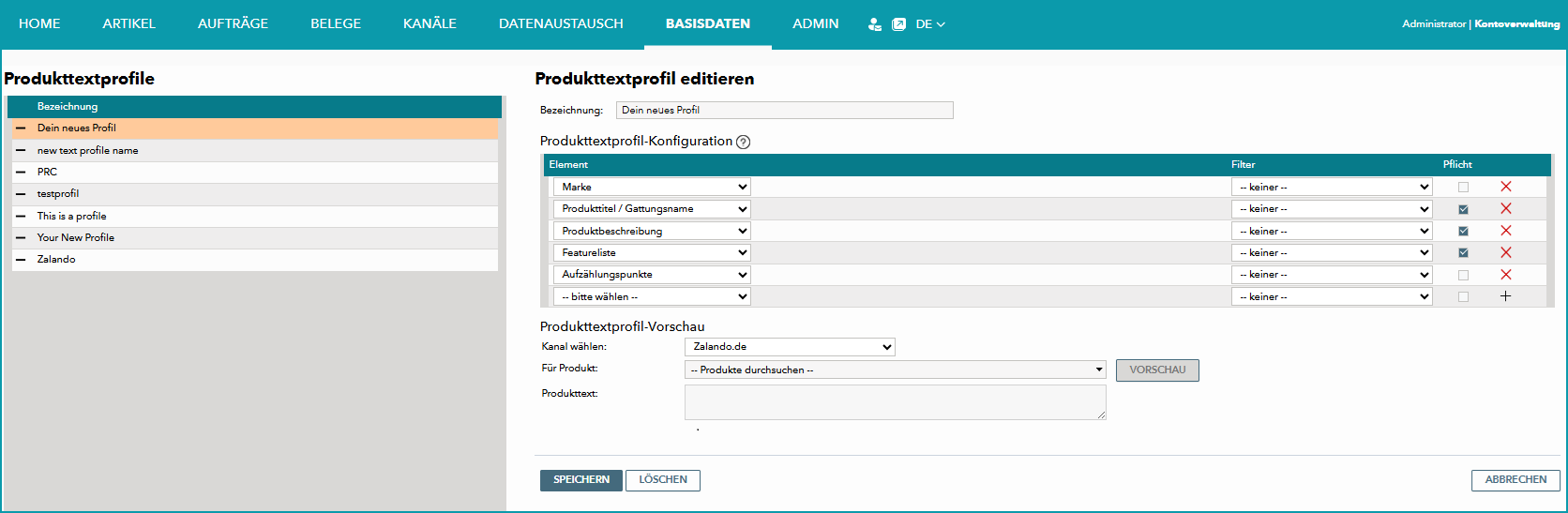Image resolution: width=1568 pixels, height=513 pixels.
Task: Open filter dropdown for Produkttitel / Gattungsname row
Action: tap(1332, 208)
